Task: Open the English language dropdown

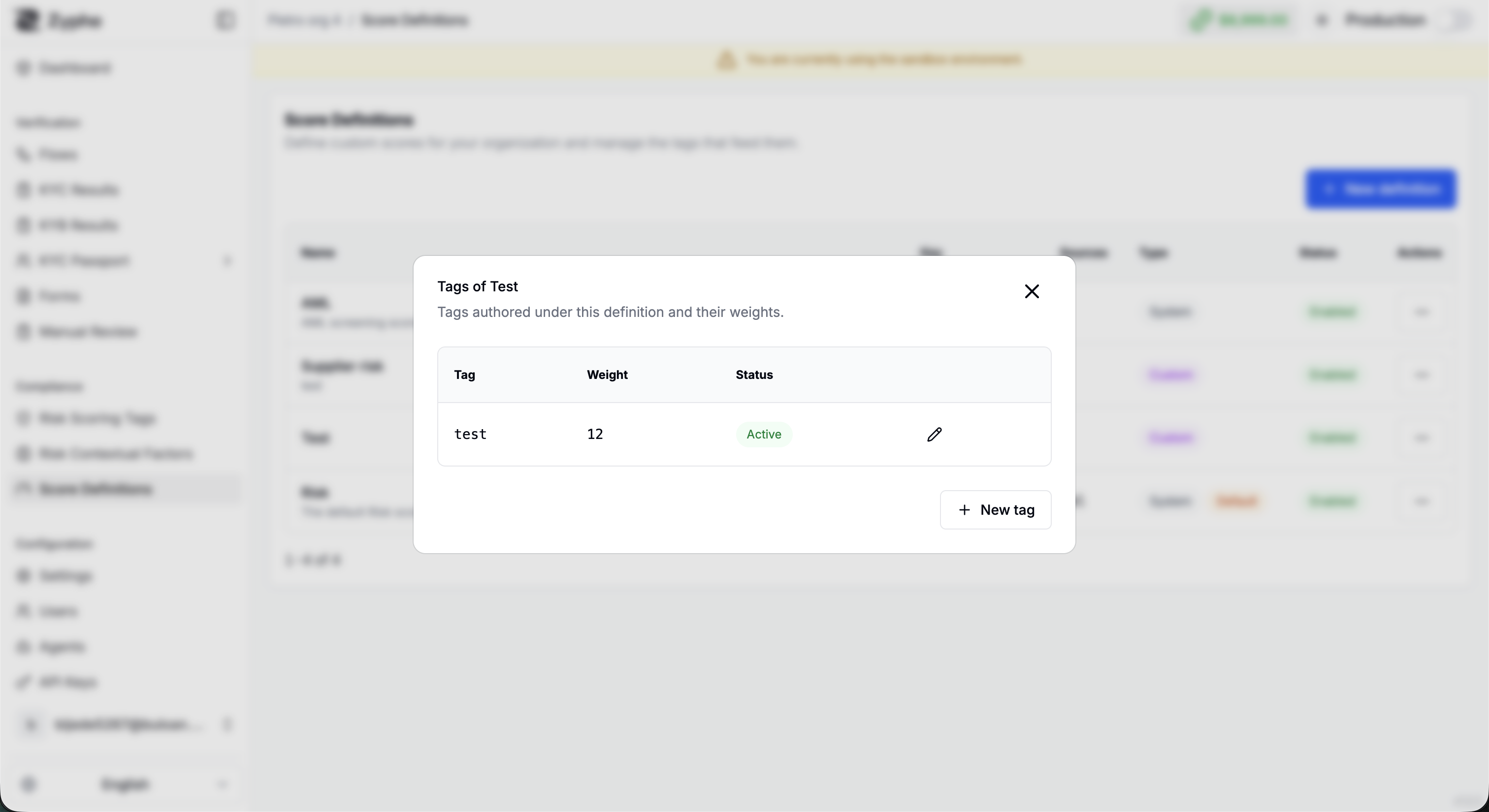Action: coord(125,784)
